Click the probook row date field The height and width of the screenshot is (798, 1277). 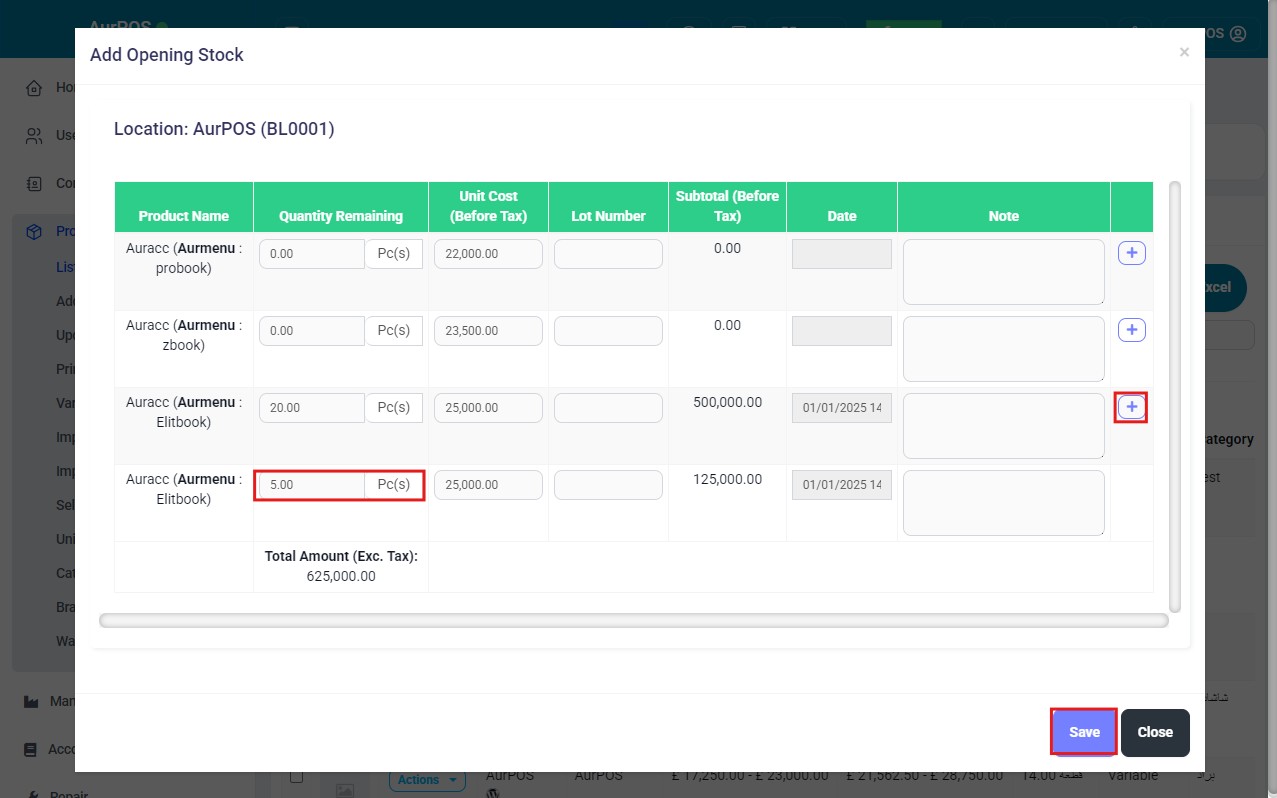tap(842, 254)
